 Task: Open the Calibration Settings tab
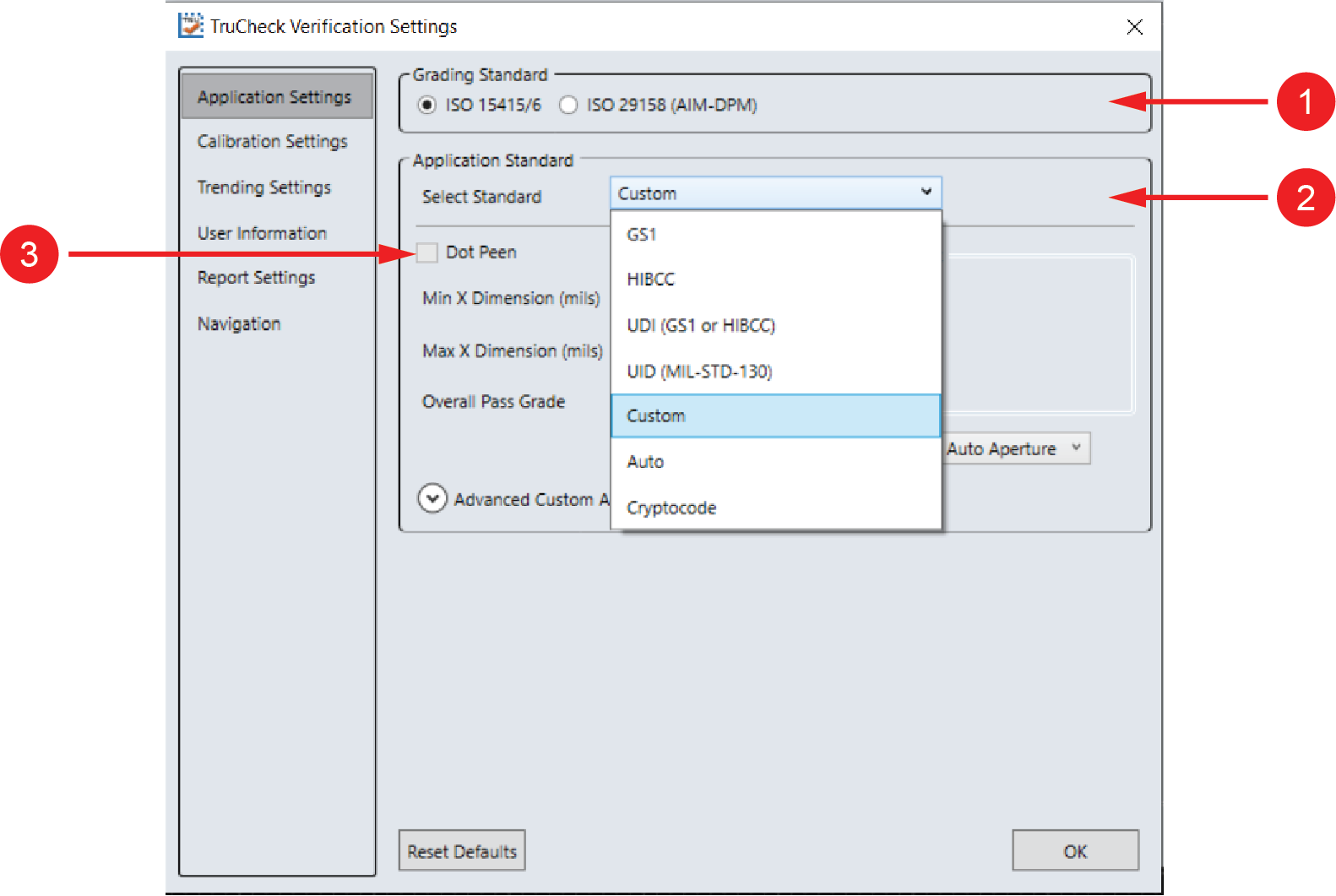click(x=272, y=141)
